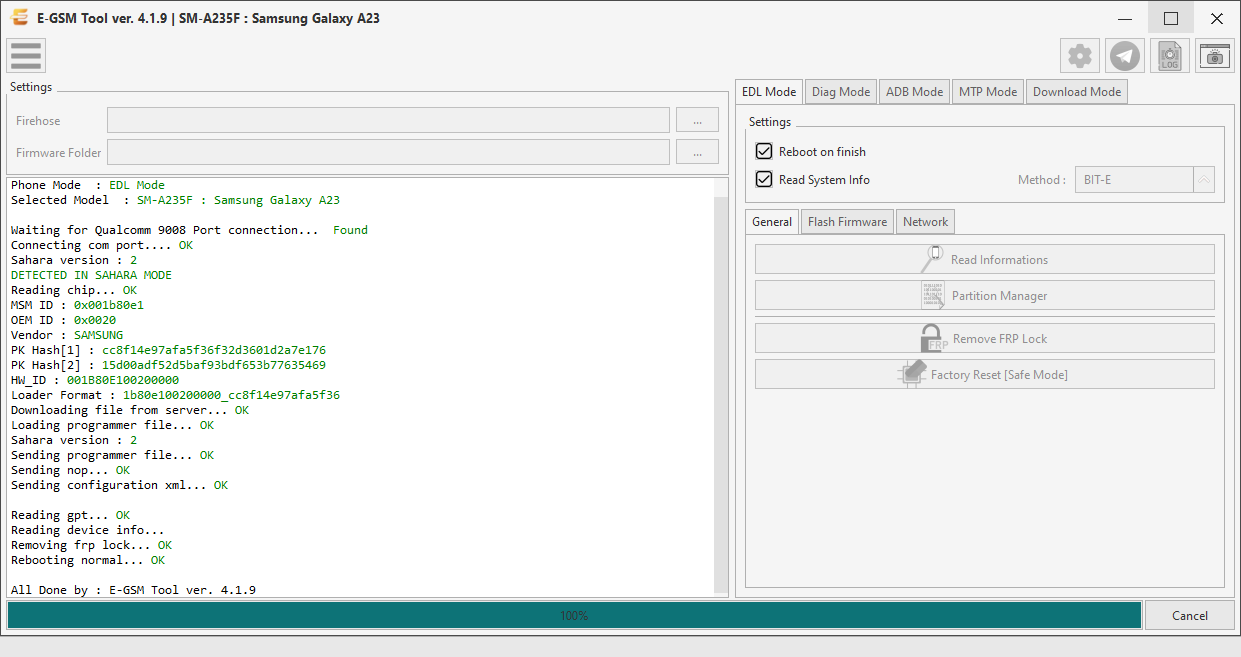Click the 'Removing frp lock... OK' log line

pos(91,545)
